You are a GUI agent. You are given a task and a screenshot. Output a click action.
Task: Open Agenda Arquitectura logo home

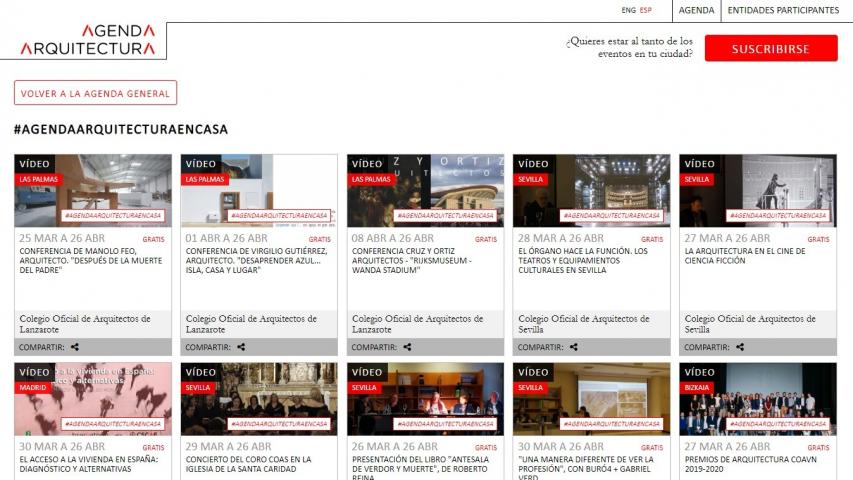(88, 40)
